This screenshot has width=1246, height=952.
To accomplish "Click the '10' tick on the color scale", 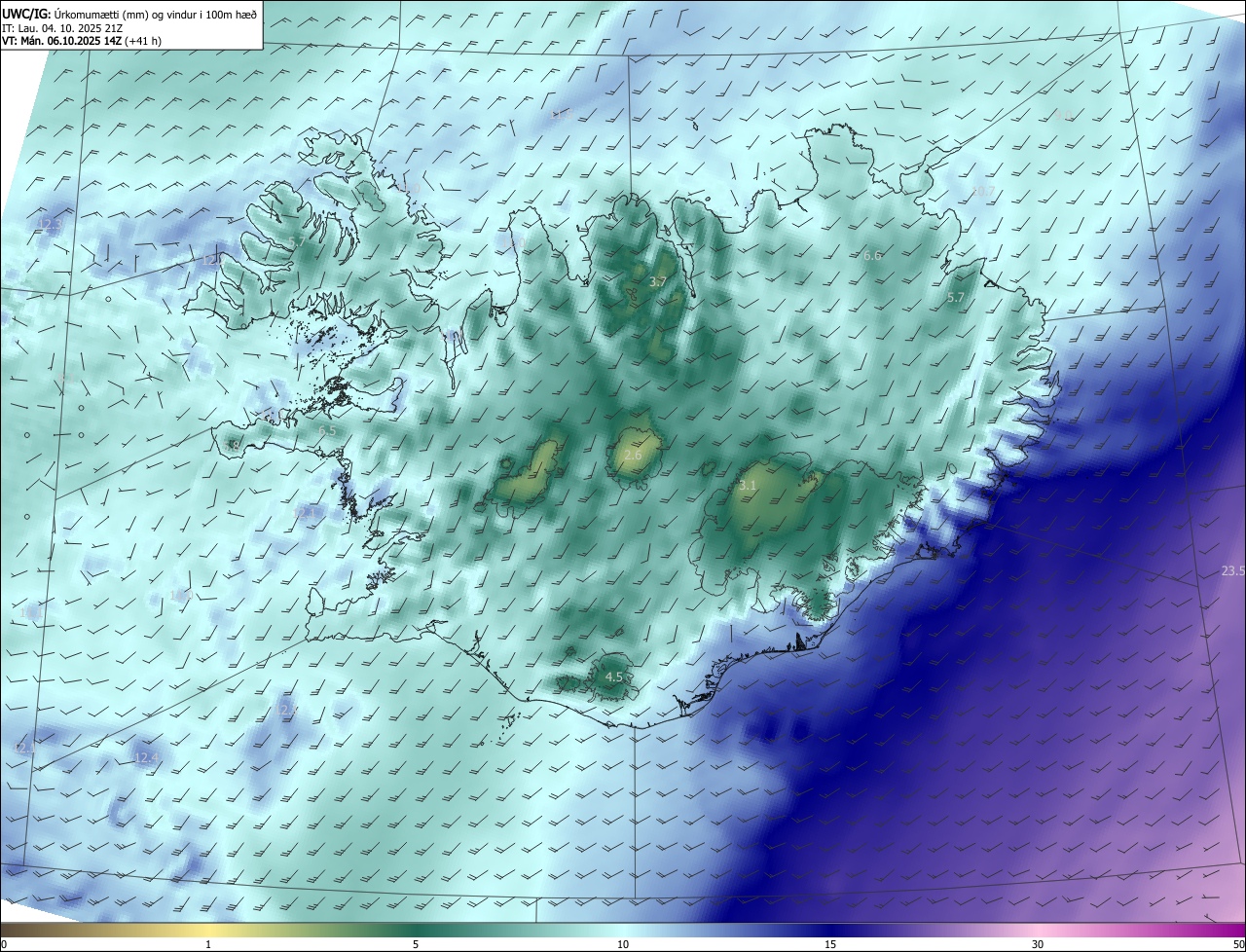I will [x=623, y=944].
